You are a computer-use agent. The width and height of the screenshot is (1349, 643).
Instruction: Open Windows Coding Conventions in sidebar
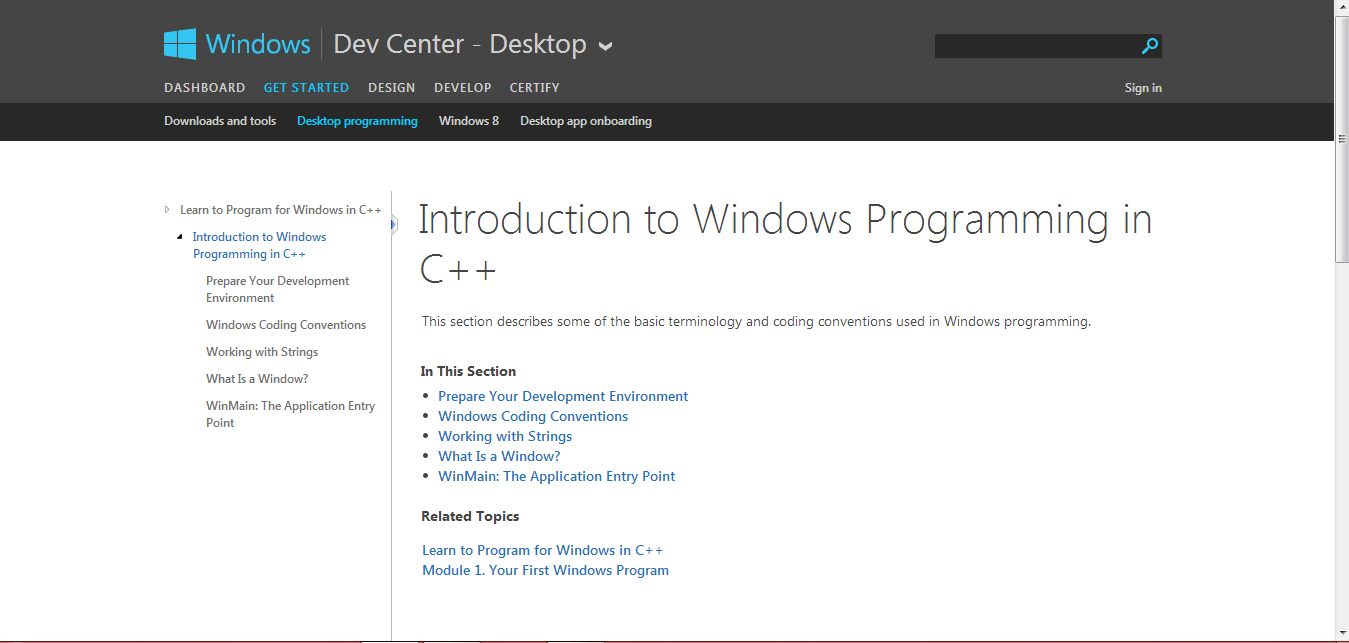[x=286, y=325]
